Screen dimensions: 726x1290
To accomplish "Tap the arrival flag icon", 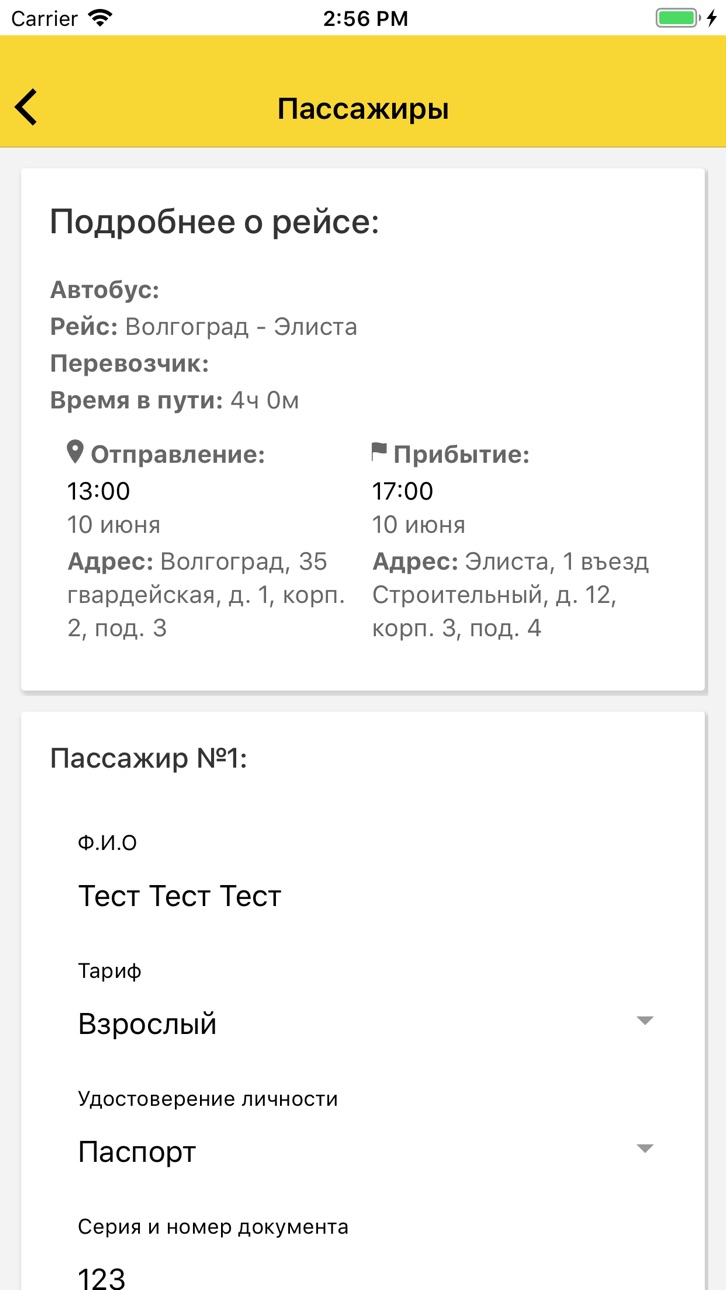I will [379, 453].
